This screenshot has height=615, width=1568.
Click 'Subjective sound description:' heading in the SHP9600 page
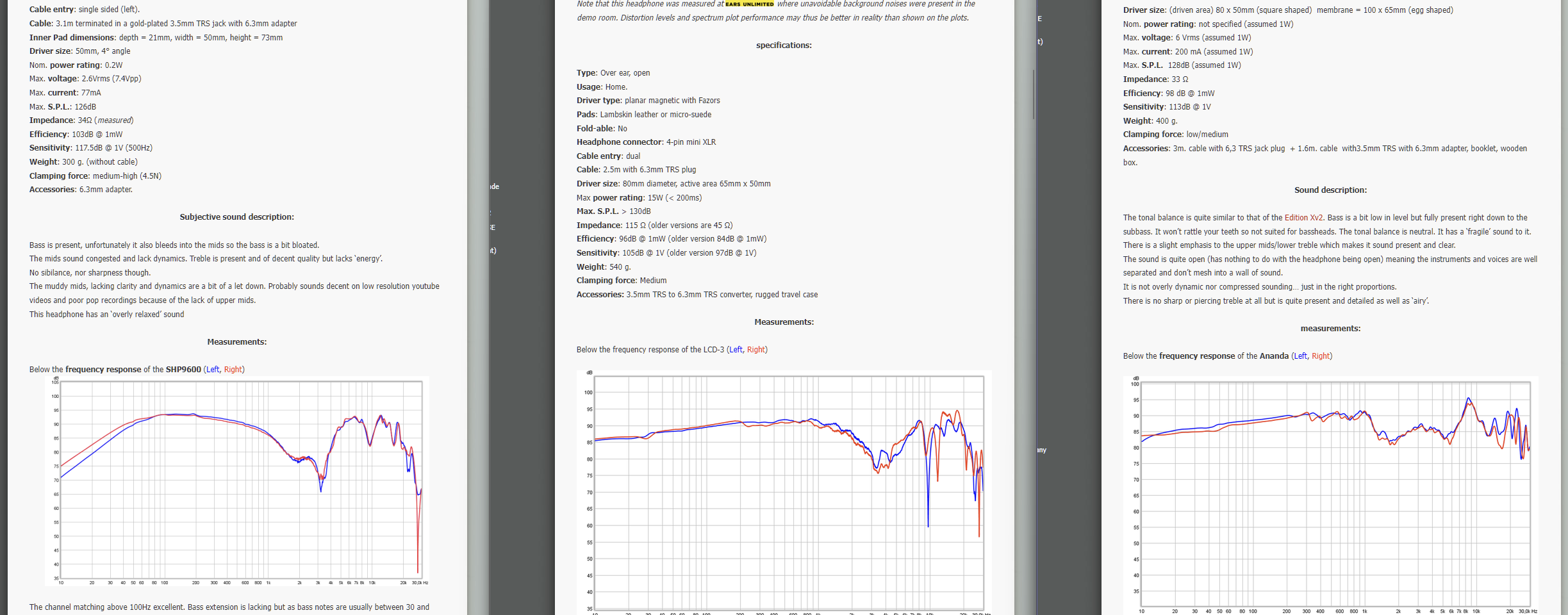tap(237, 217)
